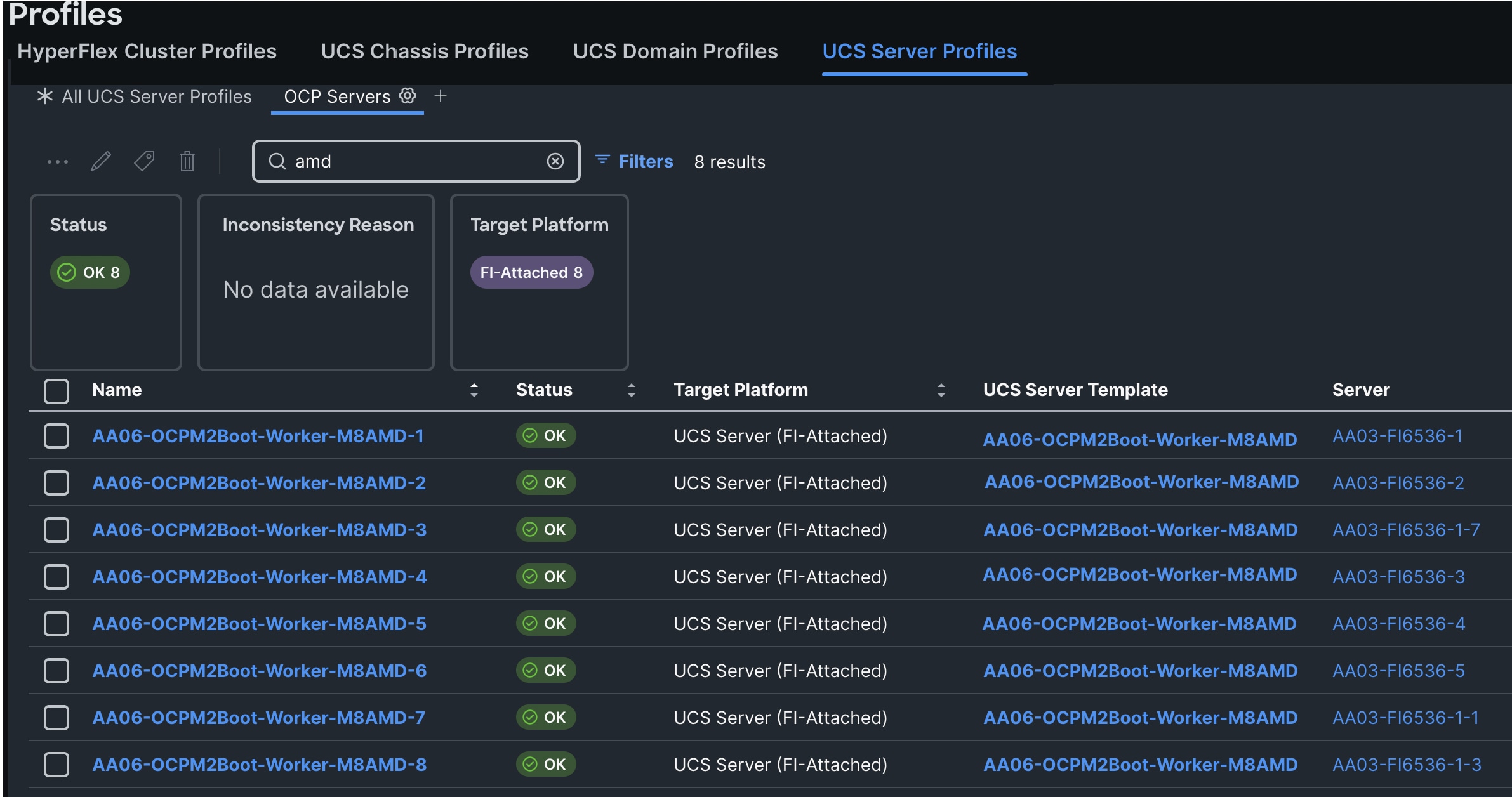
Task: Open server link AA03-FI6536-1-7
Action: click(x=1406, y=530)
